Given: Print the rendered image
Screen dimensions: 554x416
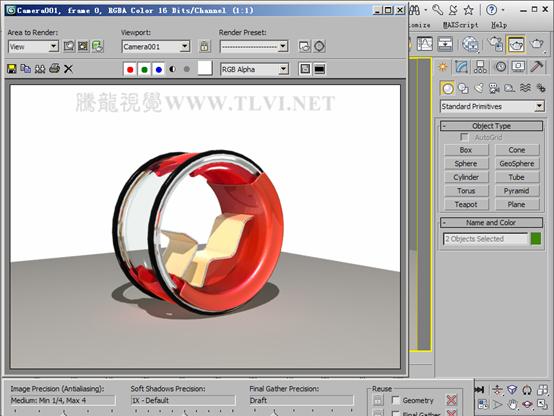Looking at the screenshot, I should coord(54,68).
